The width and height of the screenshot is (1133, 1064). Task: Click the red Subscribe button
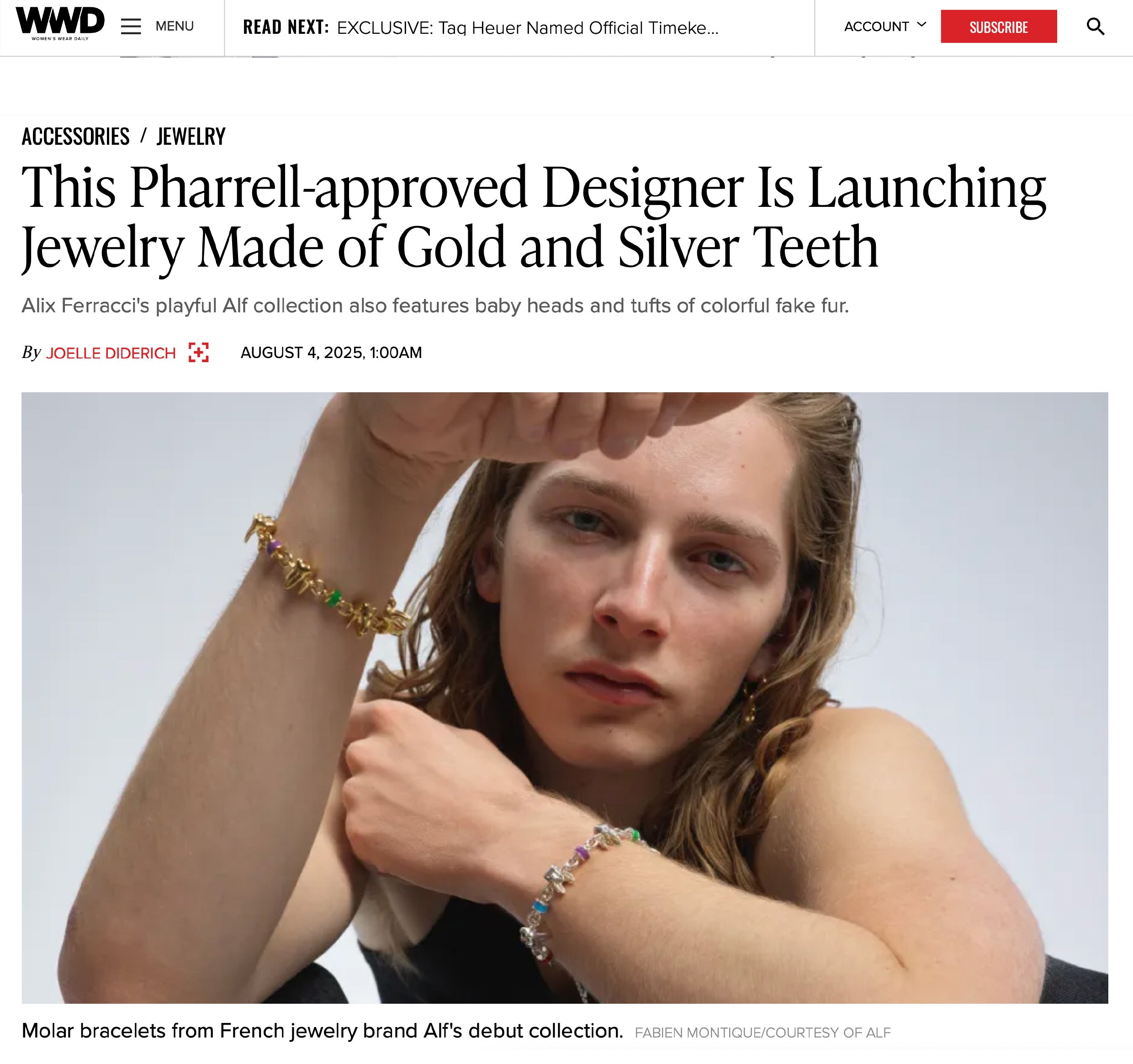999,26
